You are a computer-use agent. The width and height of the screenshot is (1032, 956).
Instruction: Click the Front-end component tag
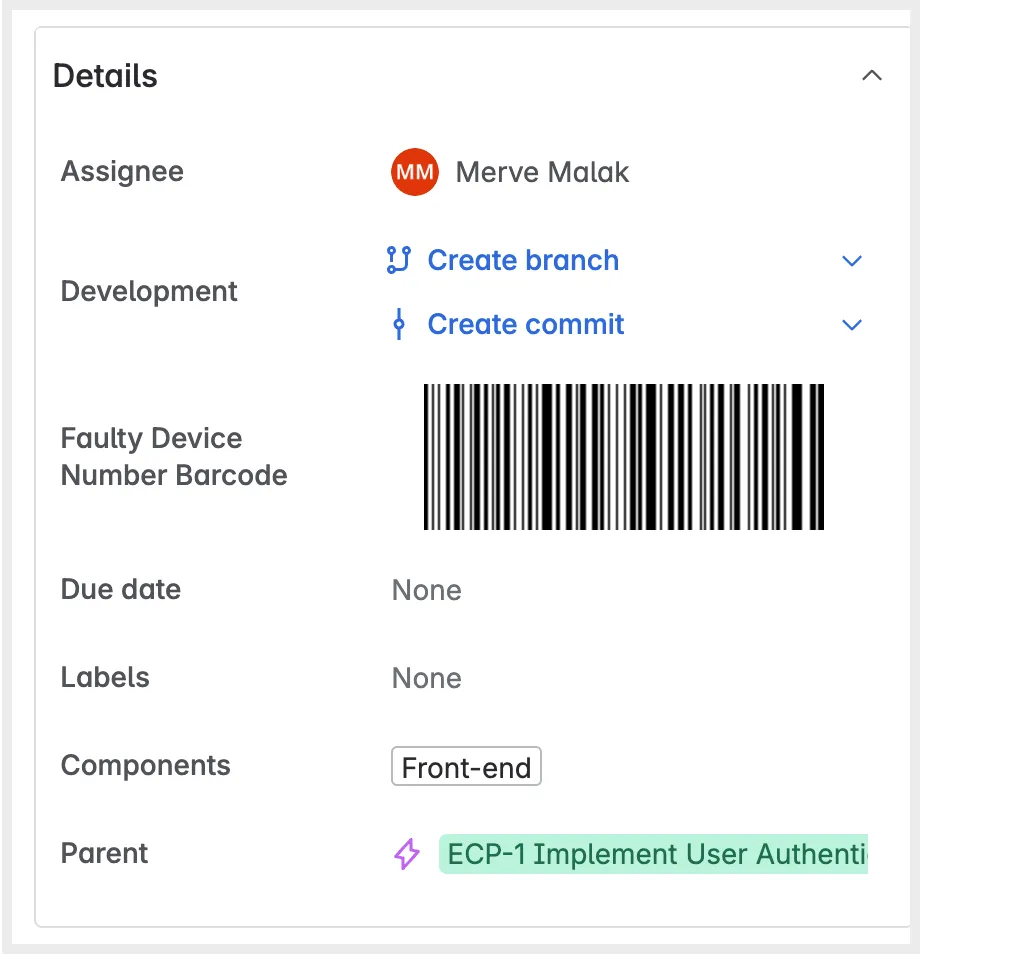pos(466,767)
